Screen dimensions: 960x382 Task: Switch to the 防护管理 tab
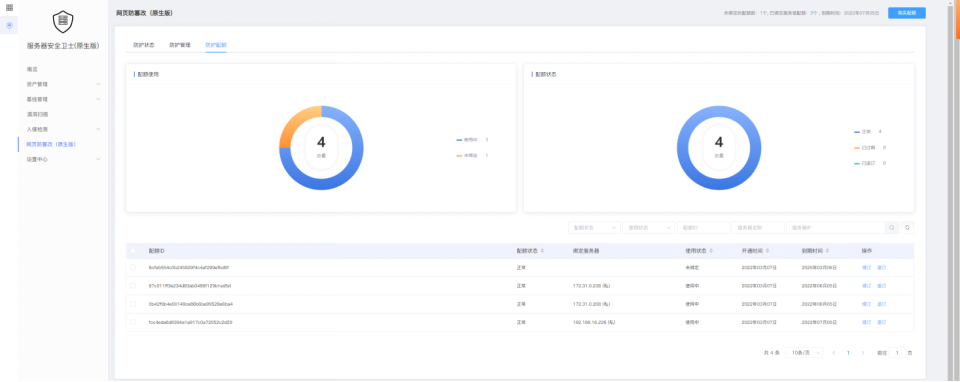[x=180, y=45]
